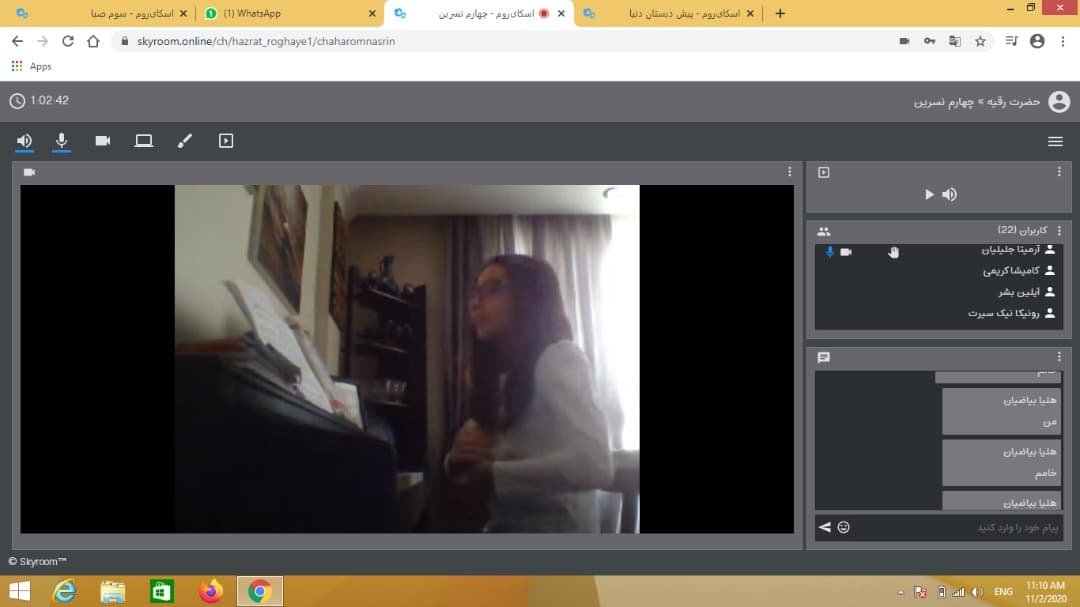
Task: Click the raised hand icon in users list
Action: click(x=893, y=252)
